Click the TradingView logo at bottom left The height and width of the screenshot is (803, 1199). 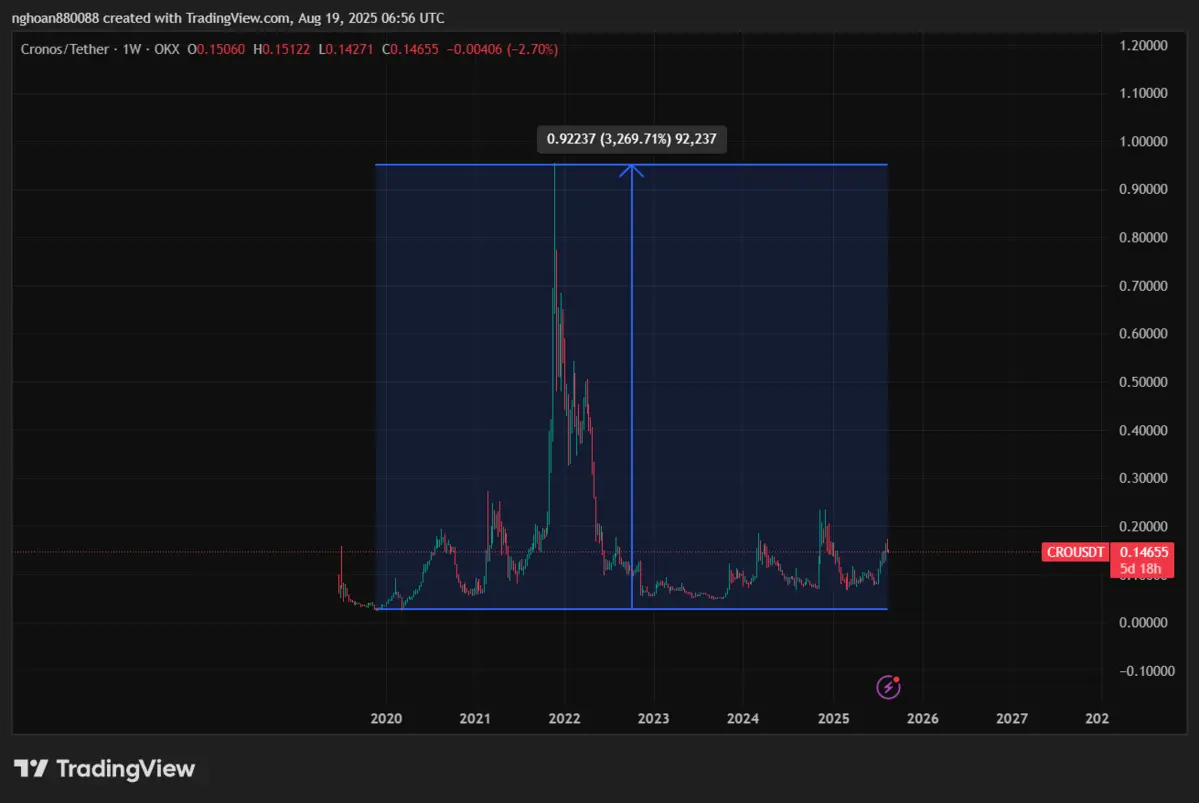coord(104,768)
